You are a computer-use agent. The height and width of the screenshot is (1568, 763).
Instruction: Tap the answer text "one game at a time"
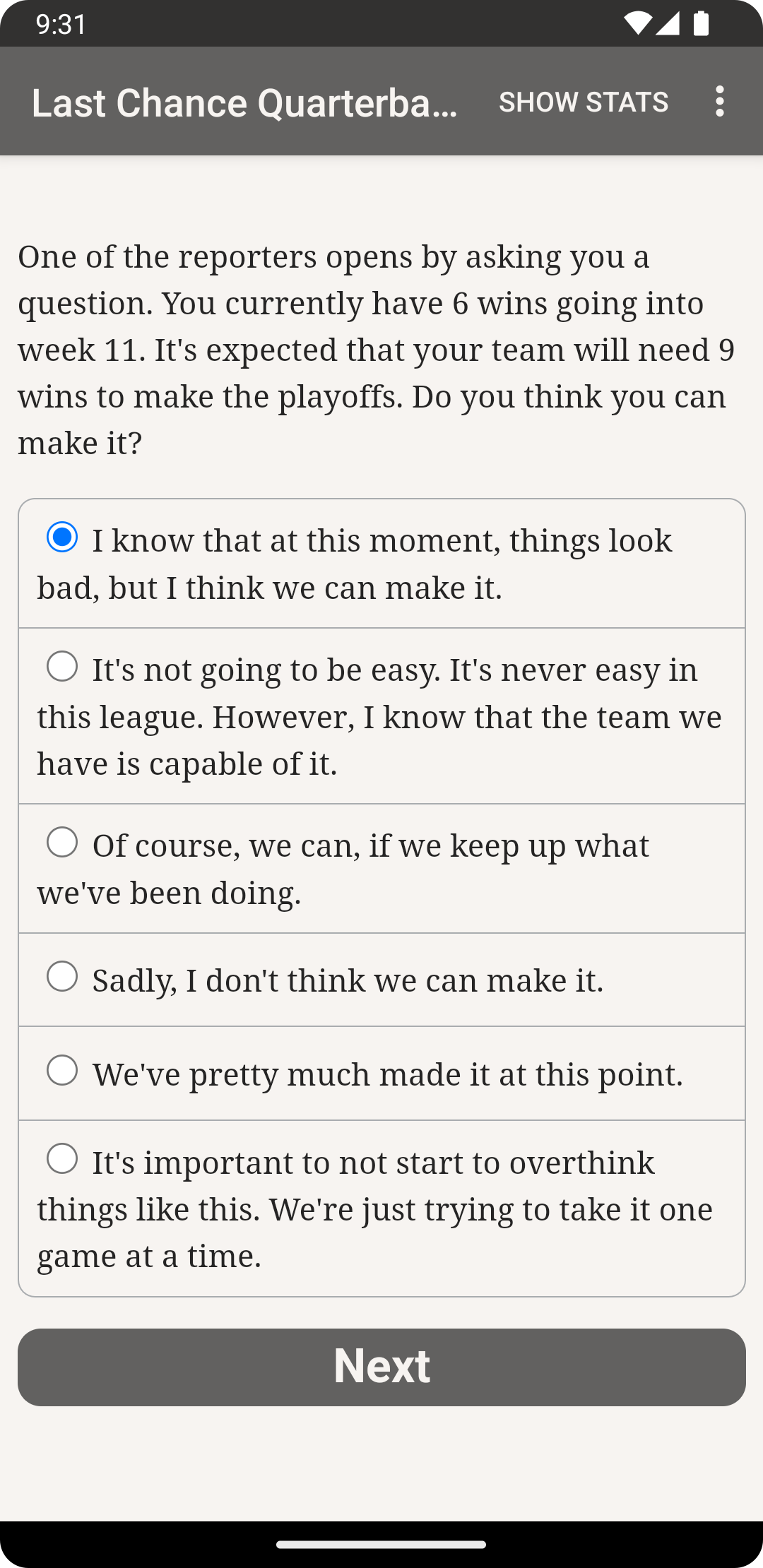point(150,1257)
